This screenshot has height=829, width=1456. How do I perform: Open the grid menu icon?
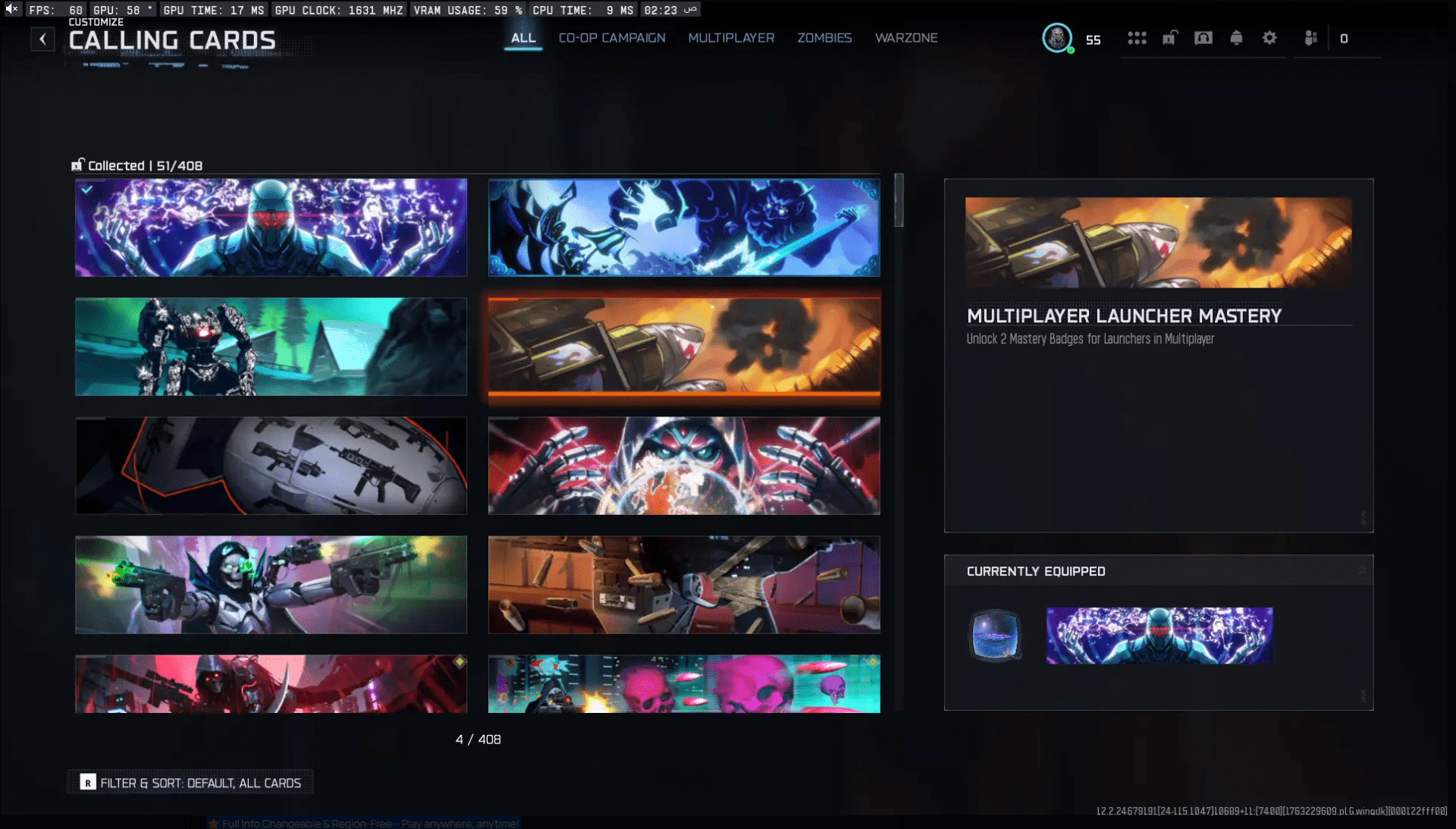pyautogui.click(x=1136, y=38)
